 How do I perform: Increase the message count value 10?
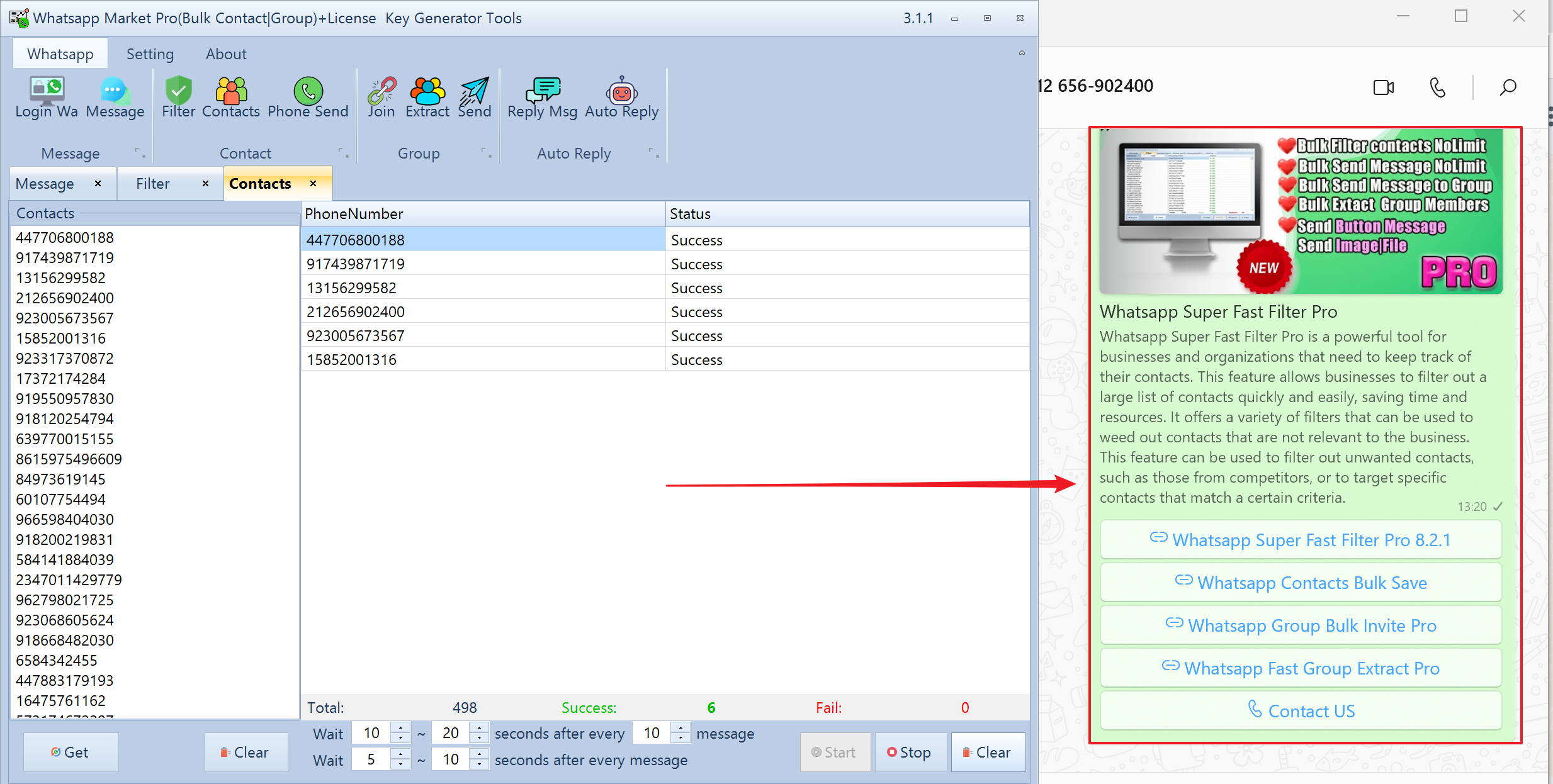point(680,727)
